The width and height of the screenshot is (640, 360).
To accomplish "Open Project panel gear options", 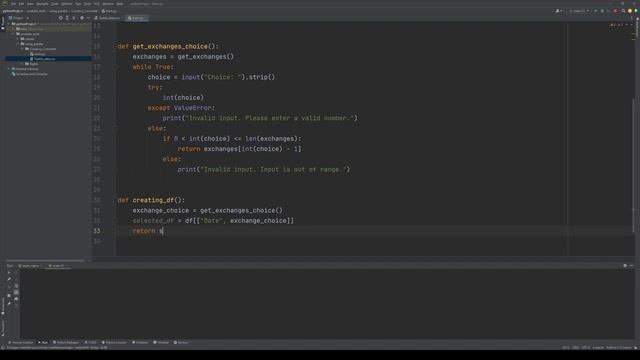I will (82, 18).
